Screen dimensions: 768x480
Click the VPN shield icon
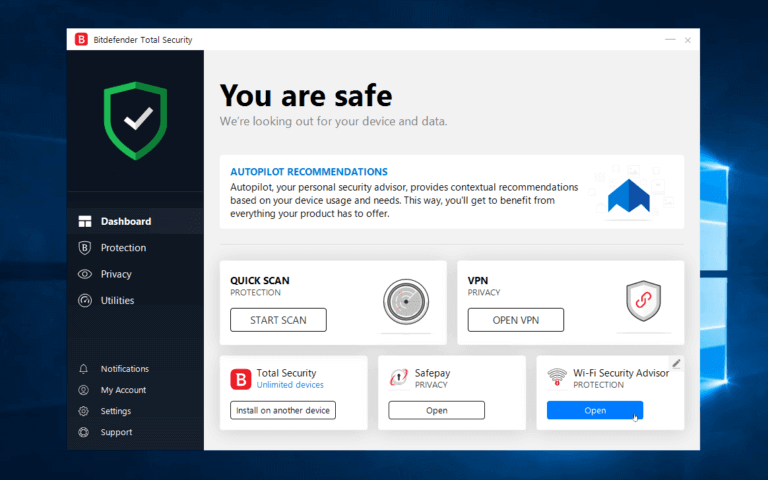point(643,300)
